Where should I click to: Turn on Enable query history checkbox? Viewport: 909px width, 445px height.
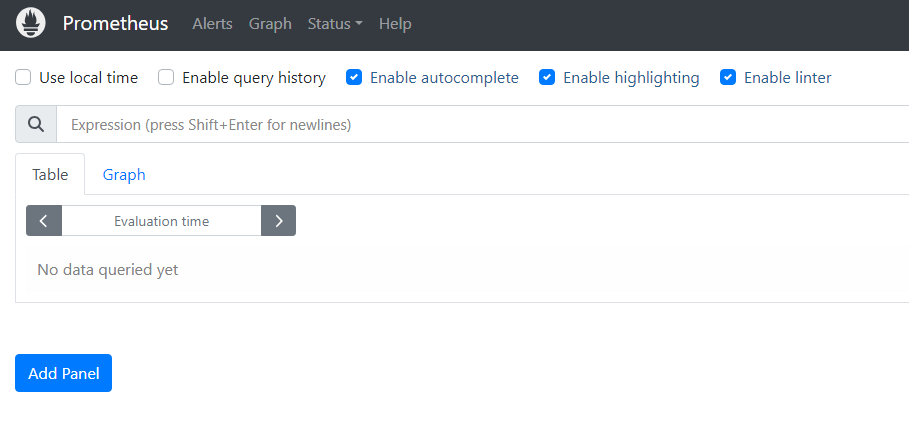pyautogui.click(x=166, y=77)
